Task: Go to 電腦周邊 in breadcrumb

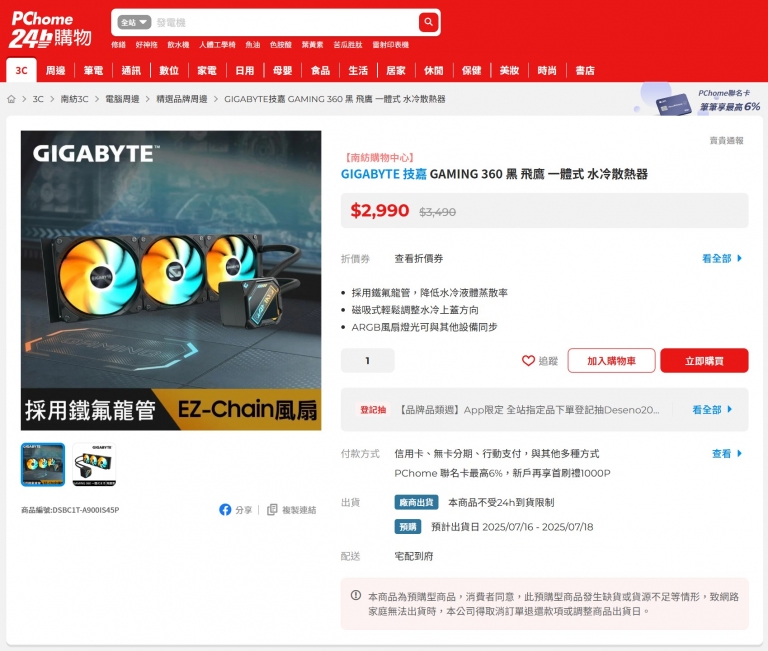Action: pos(122,99)
